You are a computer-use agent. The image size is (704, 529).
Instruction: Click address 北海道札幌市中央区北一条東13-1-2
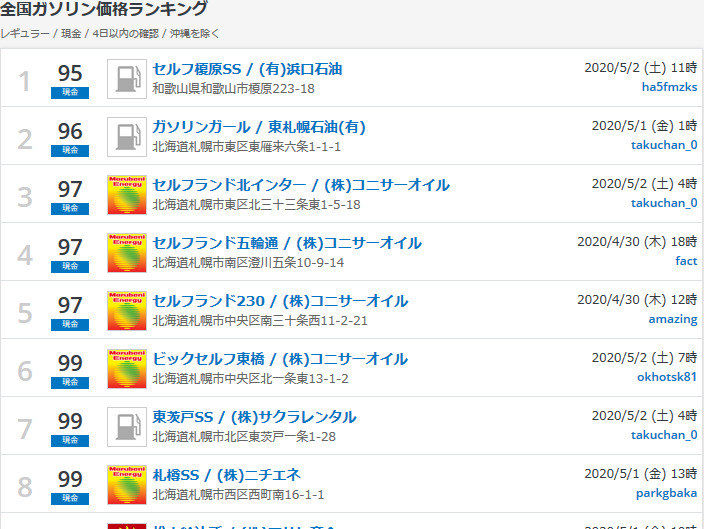[x=250, y=379]
